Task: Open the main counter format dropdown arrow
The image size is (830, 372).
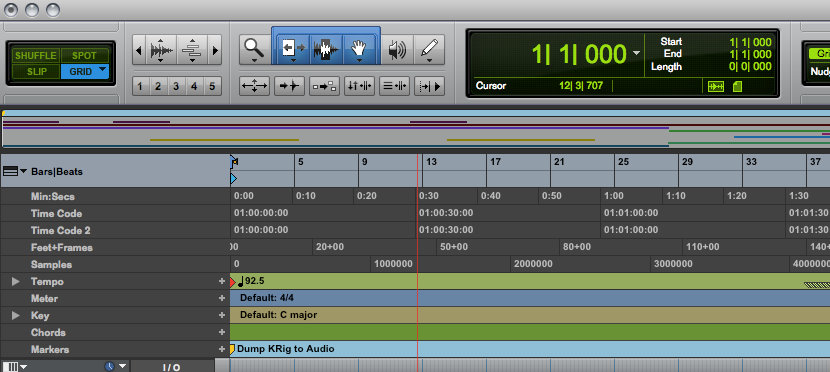Action: tap(636, 53)
